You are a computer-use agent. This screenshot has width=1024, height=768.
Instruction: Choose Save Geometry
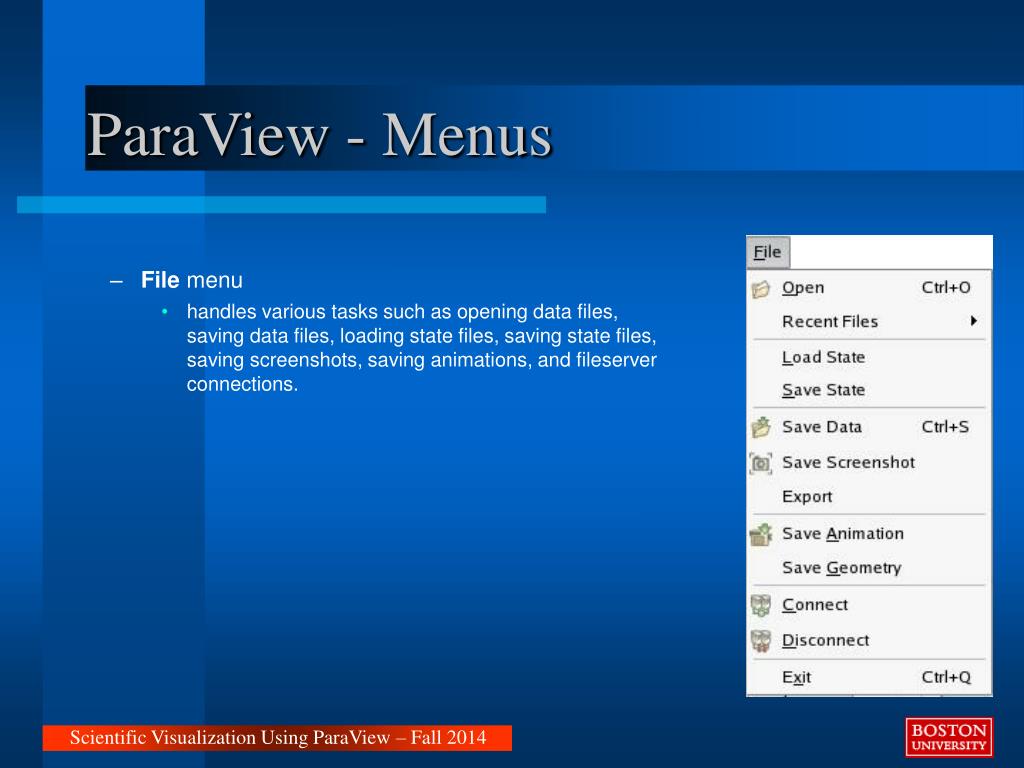tap(869, 568)
